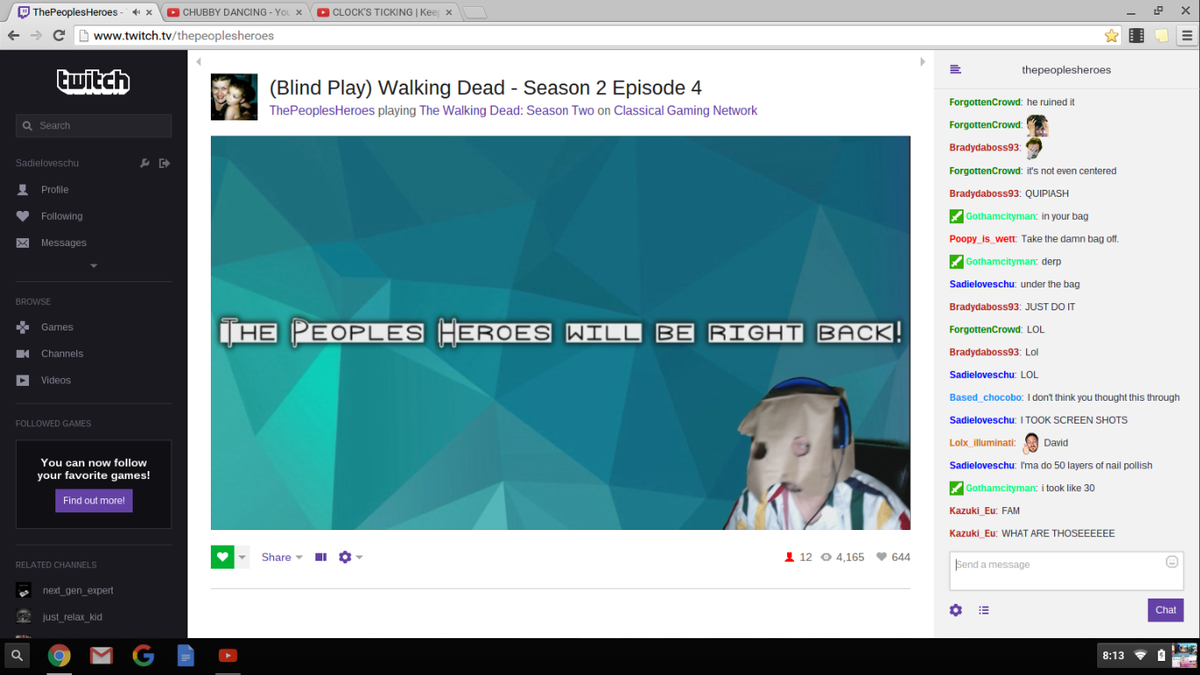The width and height of the screenshot is (1200, 675).
Task: Click username Poopy_is_wett in chat
Action: point(982,239)
